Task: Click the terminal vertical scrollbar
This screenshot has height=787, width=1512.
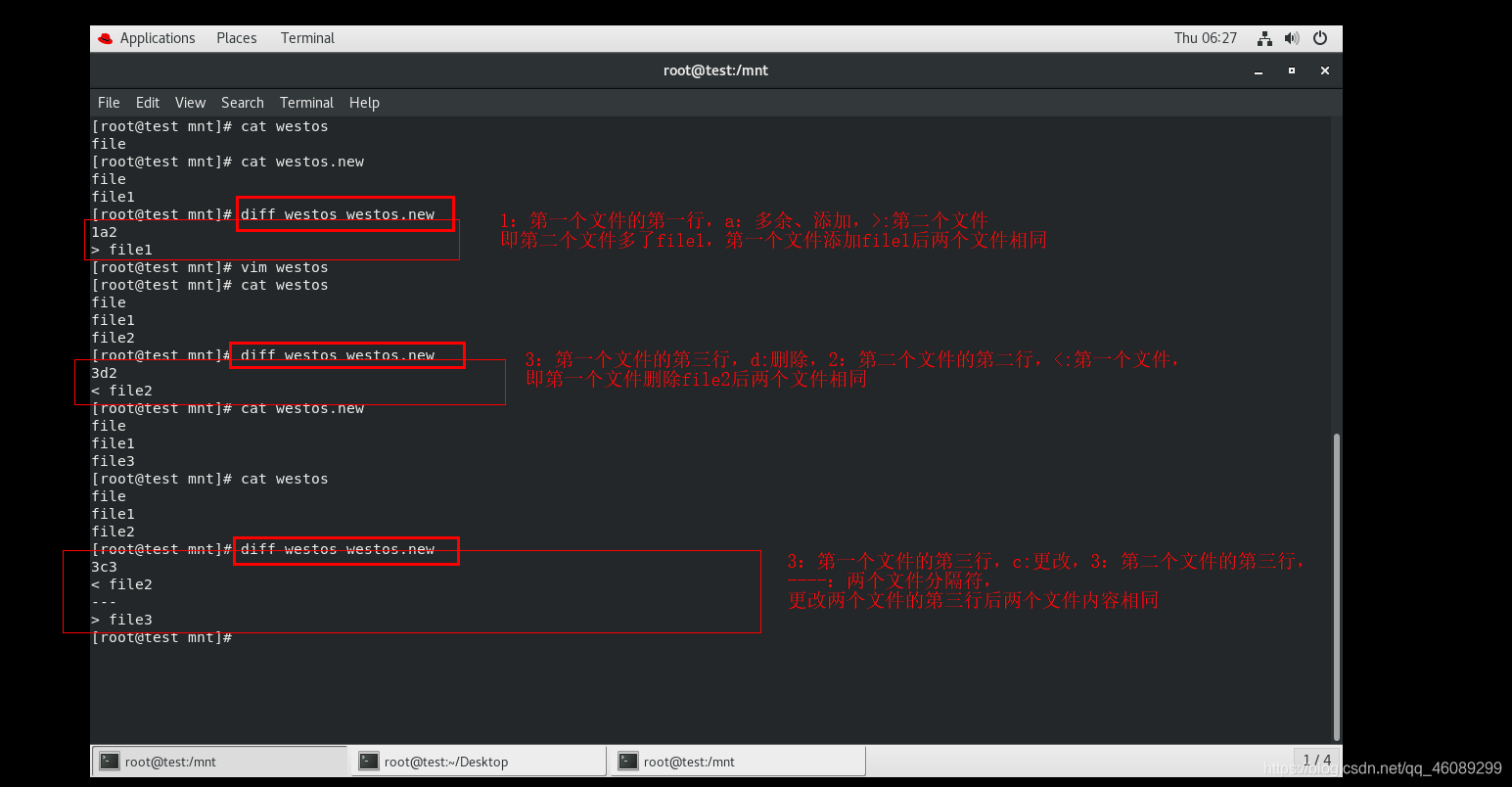Action: point(1337,587)
